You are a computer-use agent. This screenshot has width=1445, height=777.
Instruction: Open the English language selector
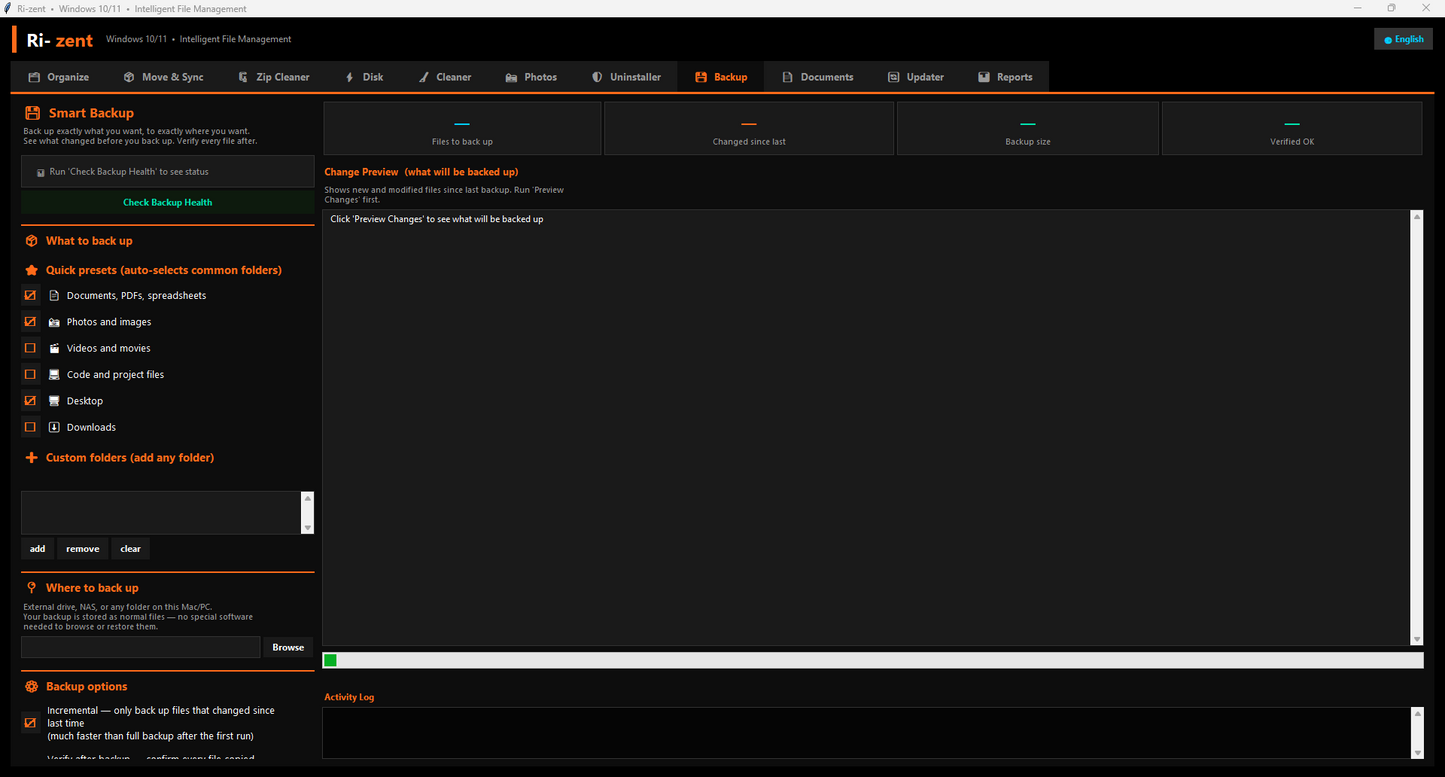(1404, 39)
